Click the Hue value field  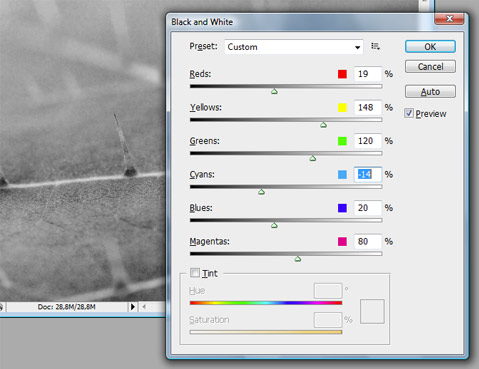point(328,291)
